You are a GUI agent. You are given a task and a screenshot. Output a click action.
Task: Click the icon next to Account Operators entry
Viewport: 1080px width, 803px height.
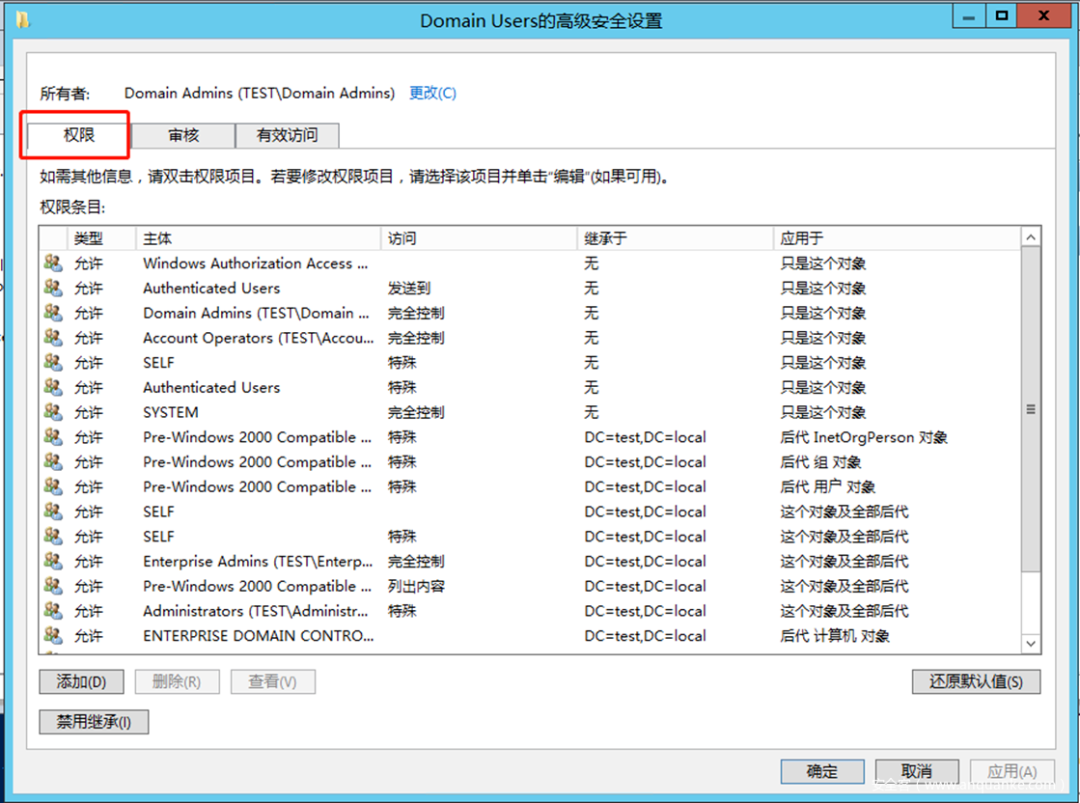[53, 338]
